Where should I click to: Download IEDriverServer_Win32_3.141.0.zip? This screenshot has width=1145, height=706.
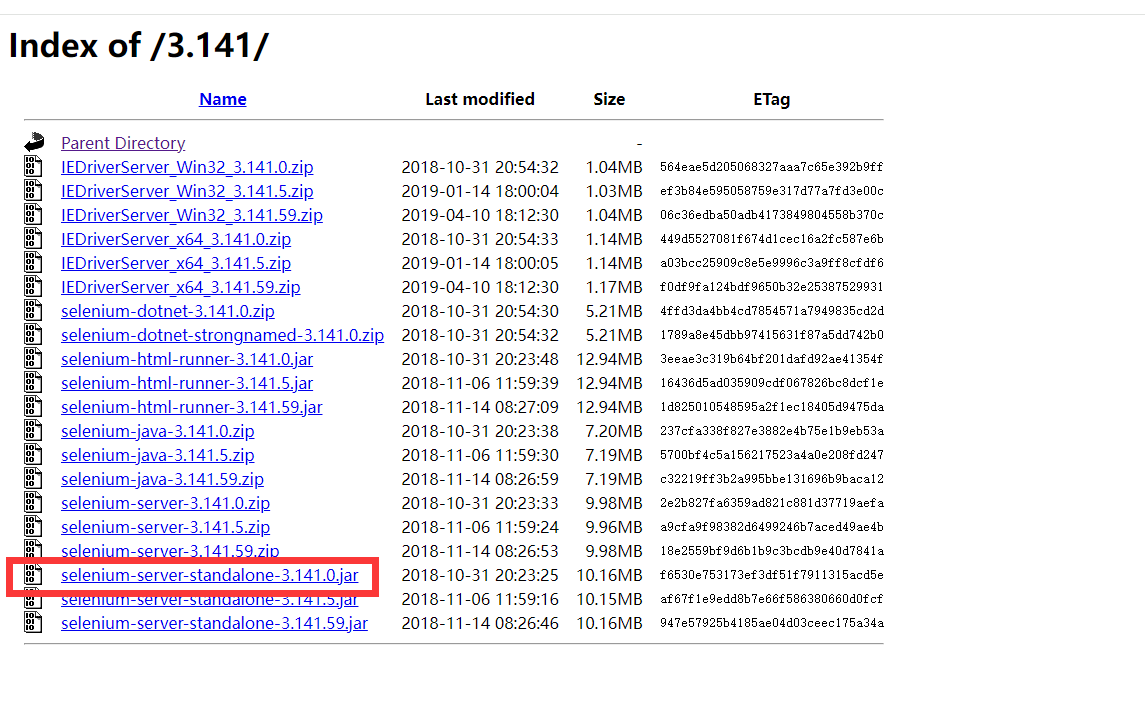pyautogui.click(x=187, y=167)
